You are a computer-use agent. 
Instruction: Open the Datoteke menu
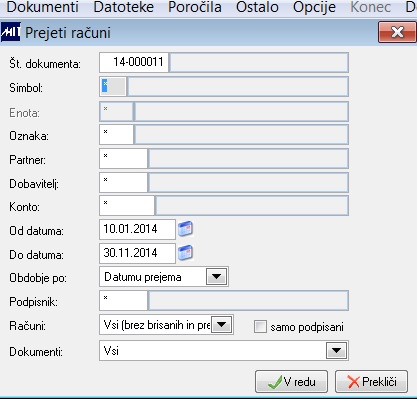pyautogui.click(x=124, y=7)
